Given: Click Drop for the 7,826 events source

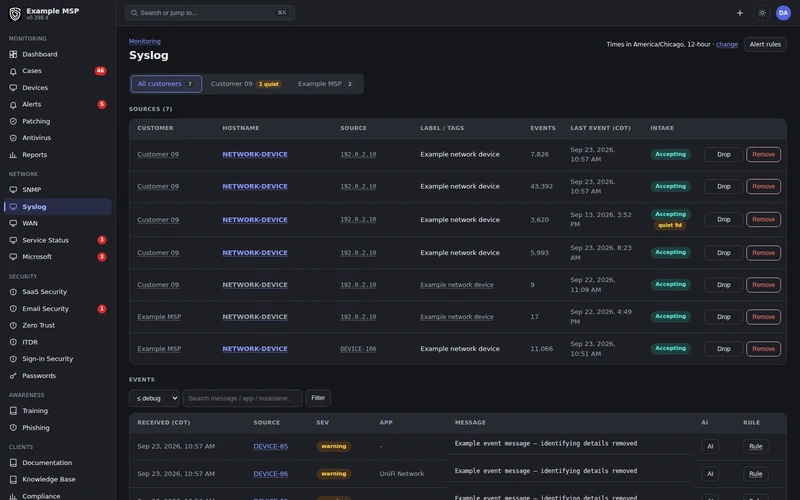Looking at the screenshot, I should tap(723, 155).
